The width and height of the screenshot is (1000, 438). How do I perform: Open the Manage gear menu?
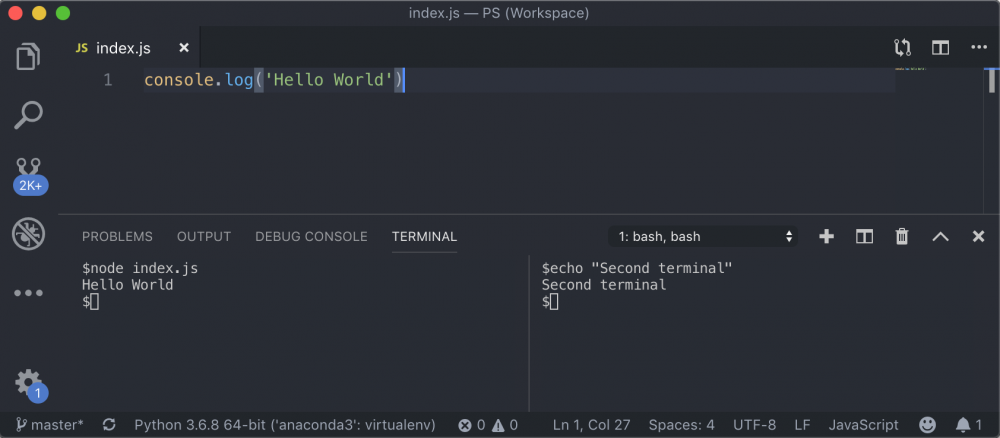click(29, 384)
